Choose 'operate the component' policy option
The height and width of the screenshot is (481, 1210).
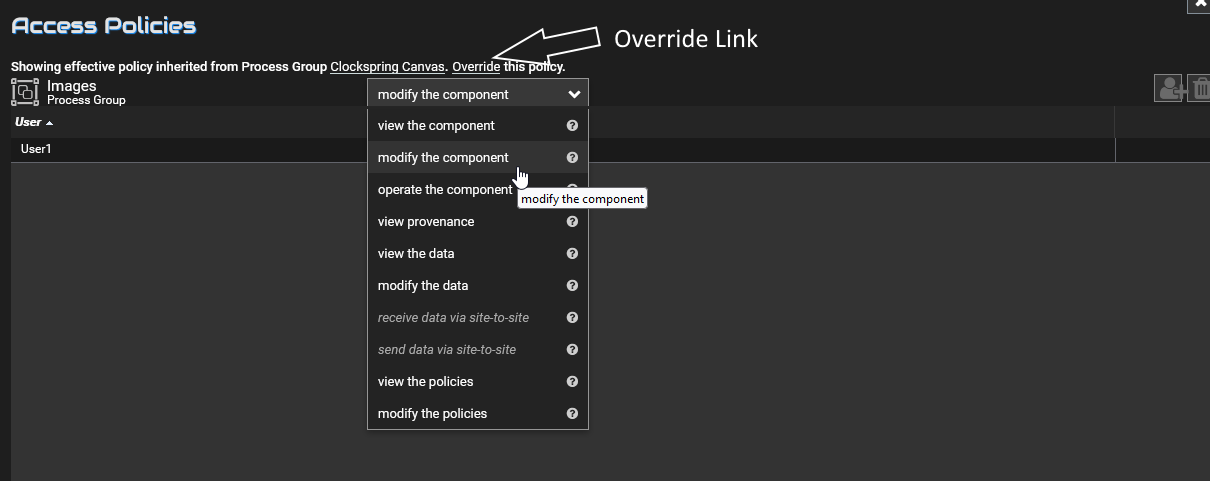pos(444,190)
